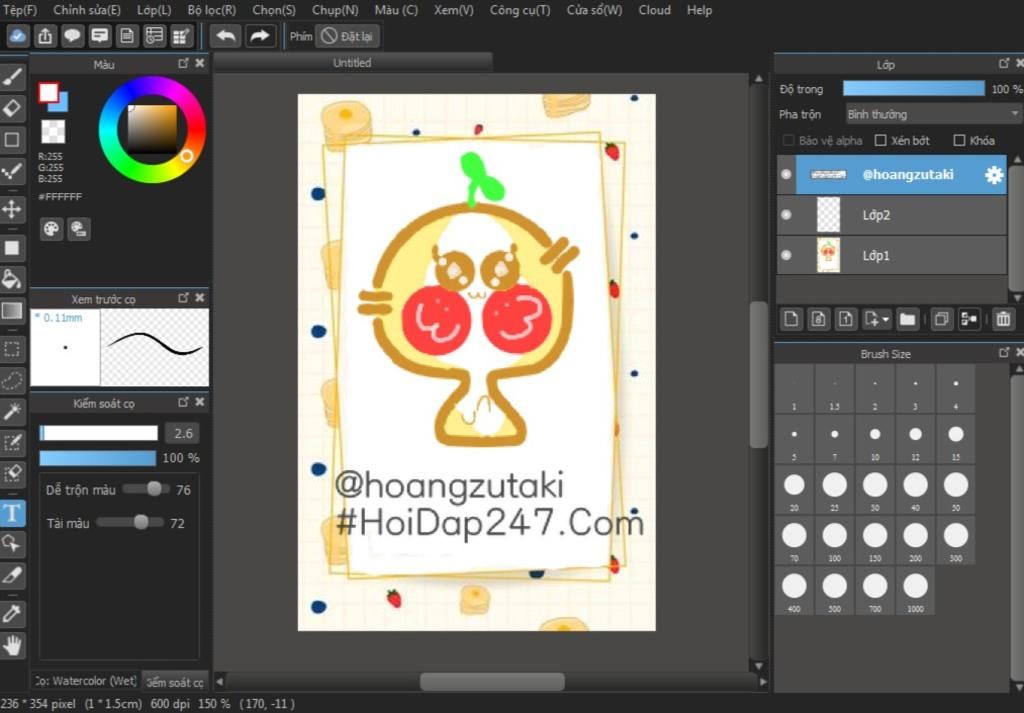This screenshot has width=1024, height=713.
Task: Enable the Khóa checkbox
Action: [959, 140]
